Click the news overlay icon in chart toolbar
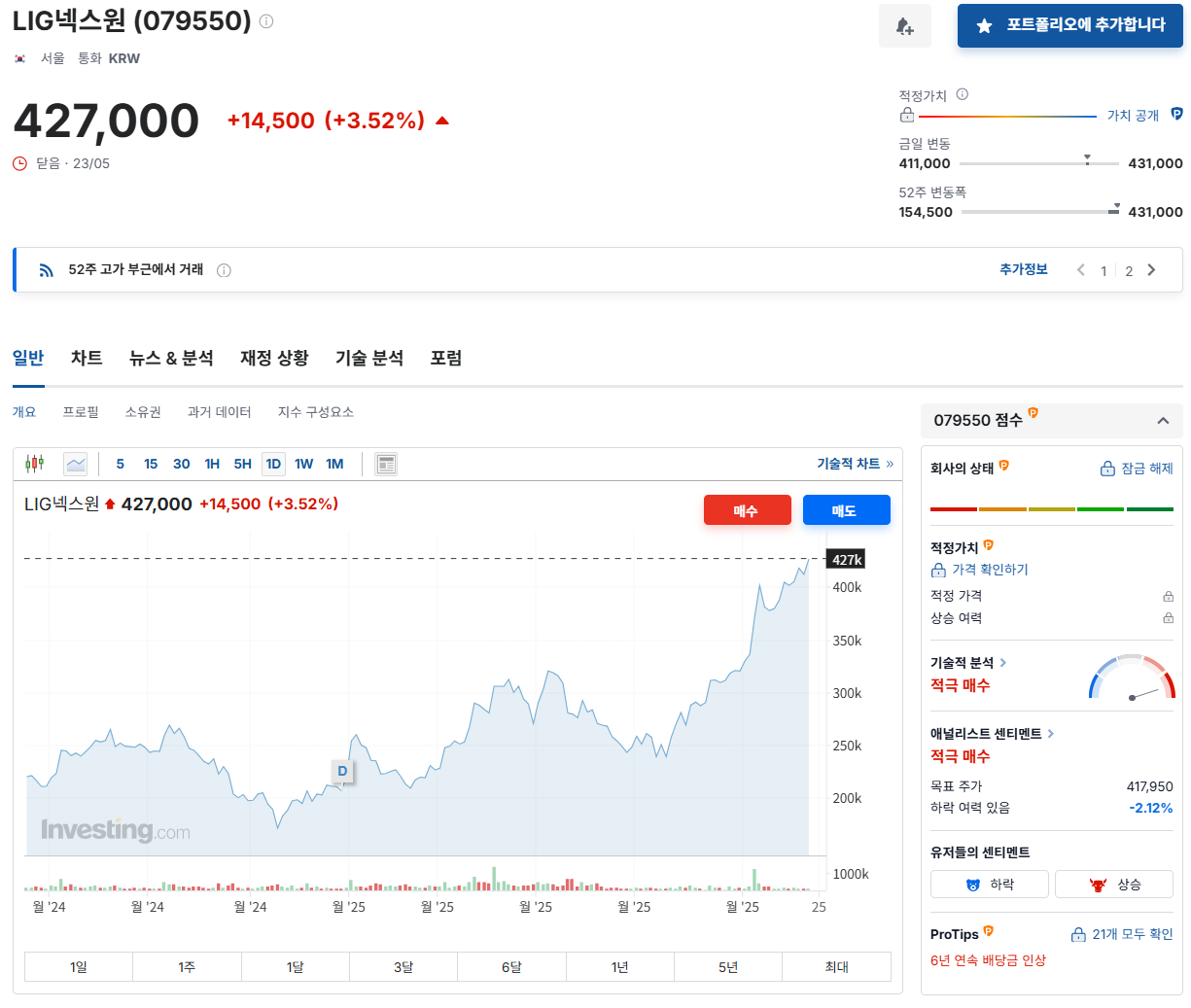Screen dimensions: 1191x1008 point(386,464)
